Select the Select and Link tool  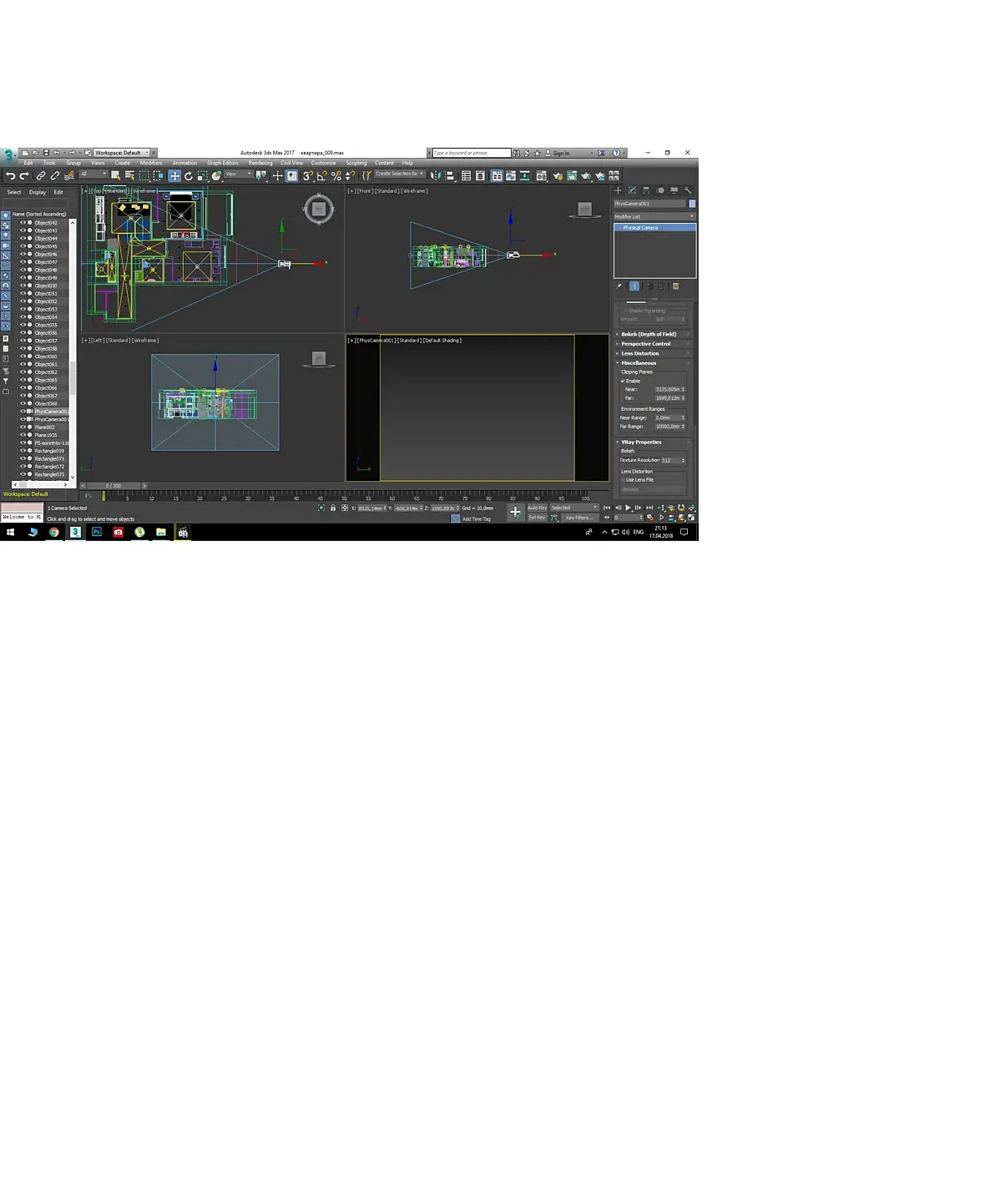coord(40,176)
